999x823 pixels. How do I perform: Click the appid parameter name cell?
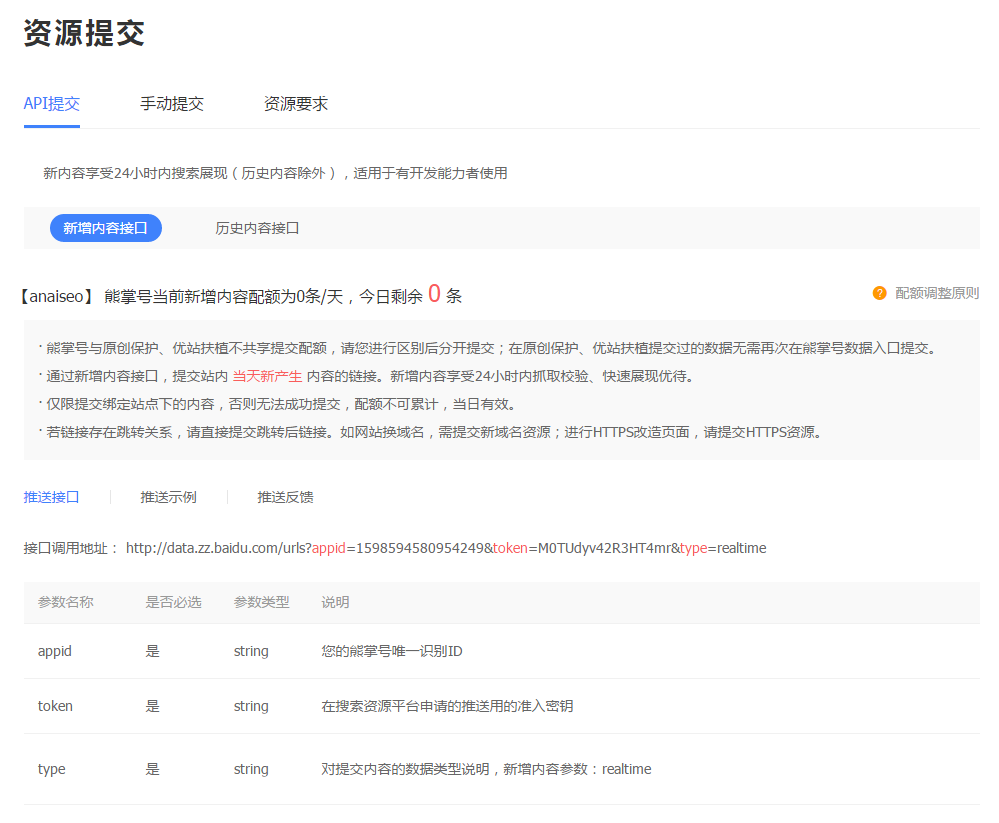[55, 651]
